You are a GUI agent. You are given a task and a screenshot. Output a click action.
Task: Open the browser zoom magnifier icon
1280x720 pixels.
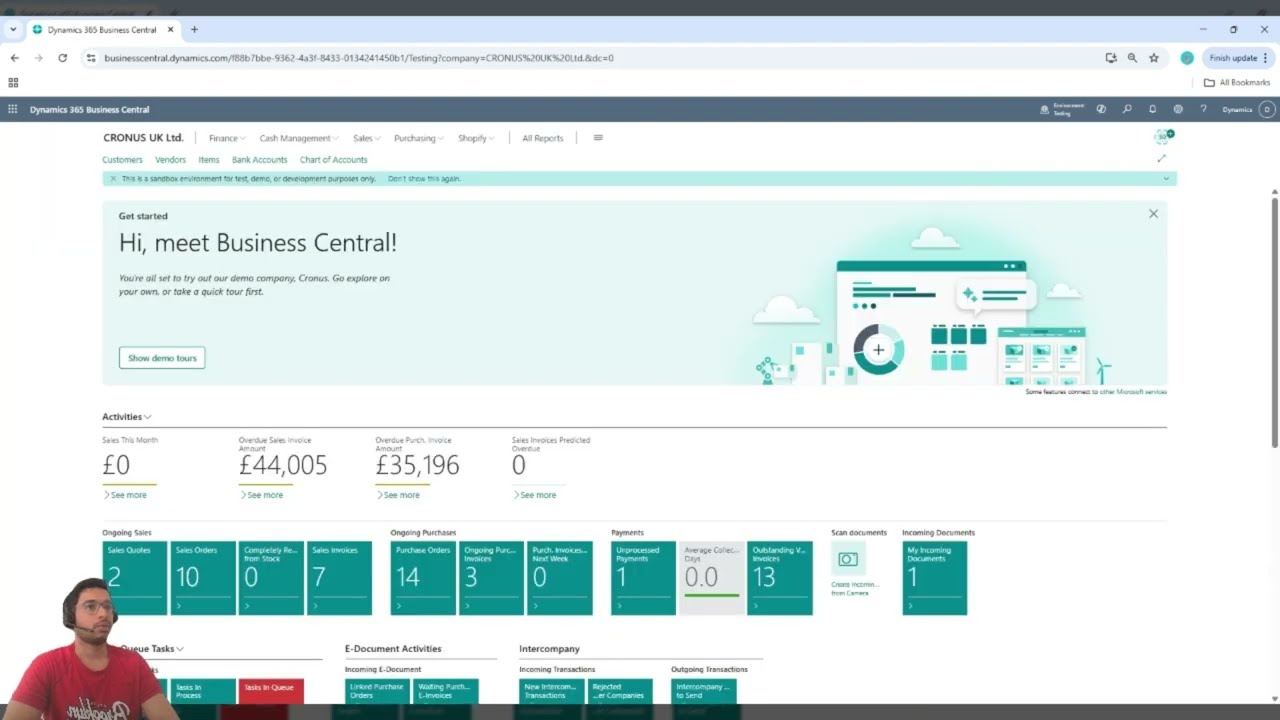point(1132,58)
